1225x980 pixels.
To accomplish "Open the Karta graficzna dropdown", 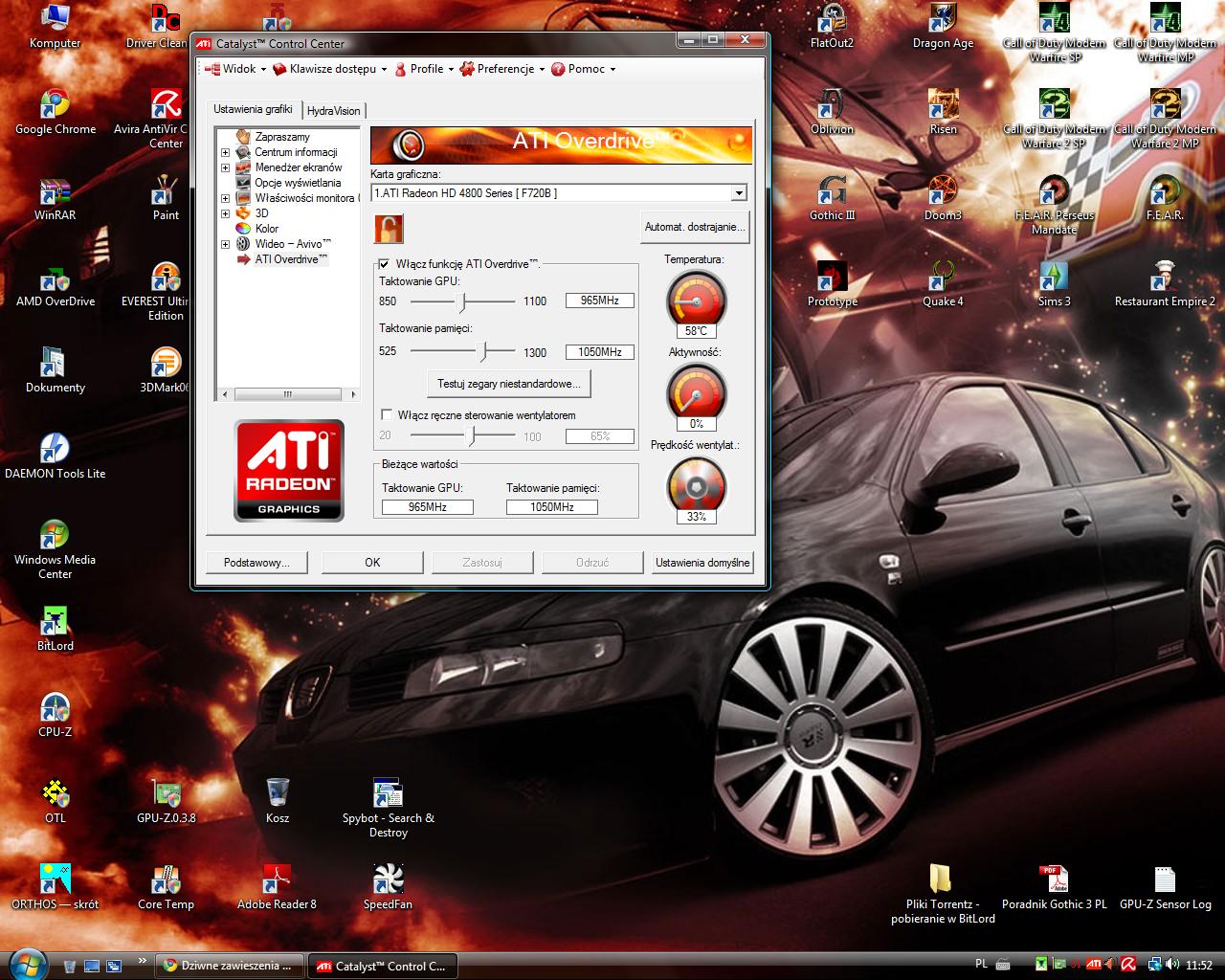I will click(739, 193).
